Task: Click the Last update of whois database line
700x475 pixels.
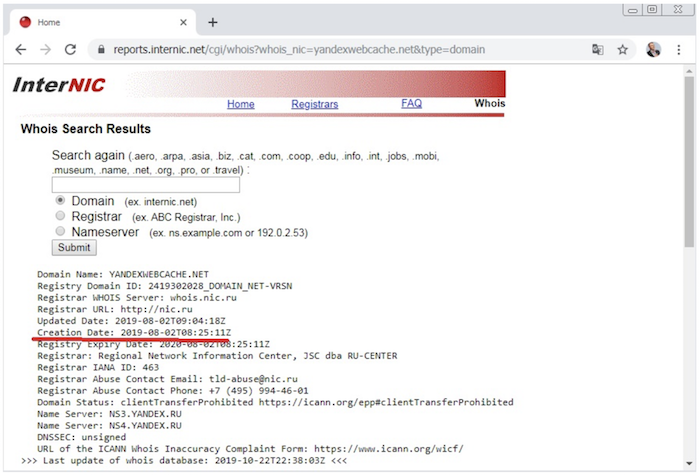Action: tap(183, 460)
